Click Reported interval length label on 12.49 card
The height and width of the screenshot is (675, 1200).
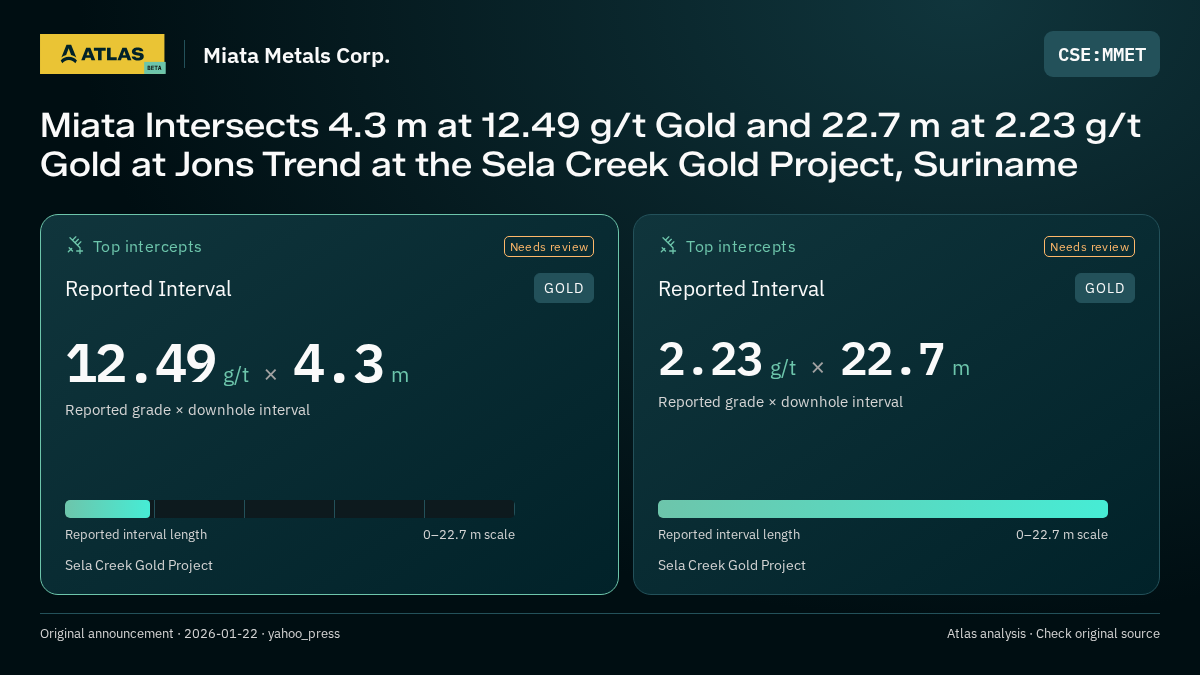(x=136, y=535)
